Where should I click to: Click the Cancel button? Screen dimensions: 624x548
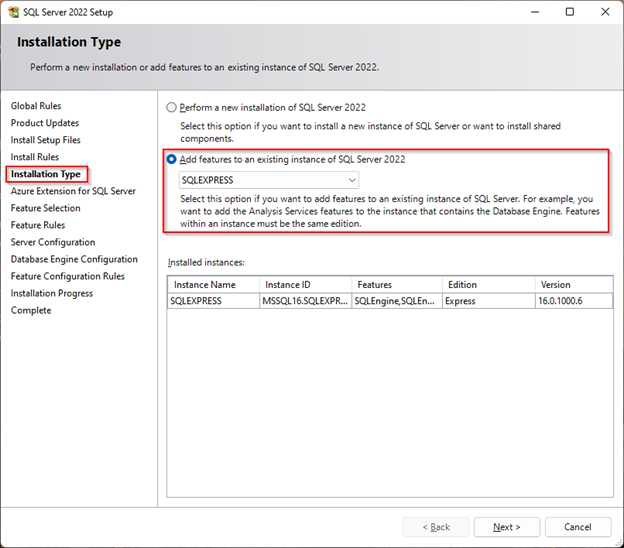point(578,527)
